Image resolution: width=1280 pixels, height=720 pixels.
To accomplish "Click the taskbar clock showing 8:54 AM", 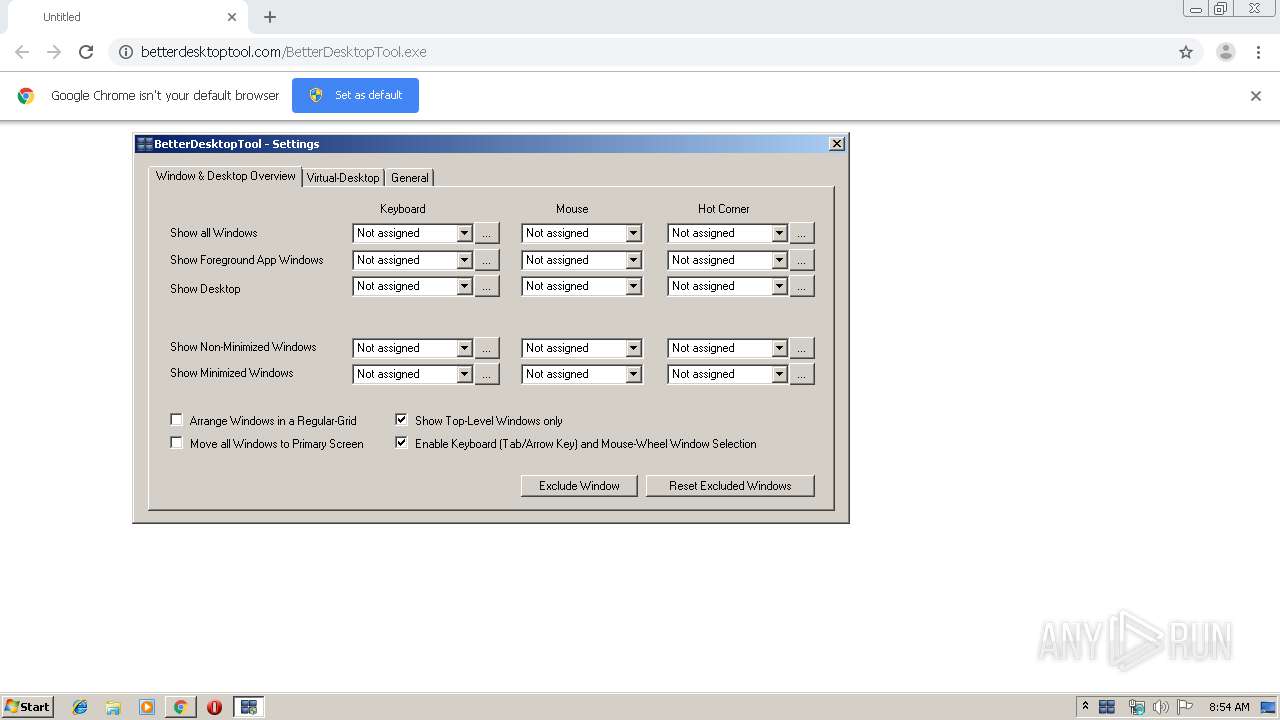I will (x=1229, y=707).
